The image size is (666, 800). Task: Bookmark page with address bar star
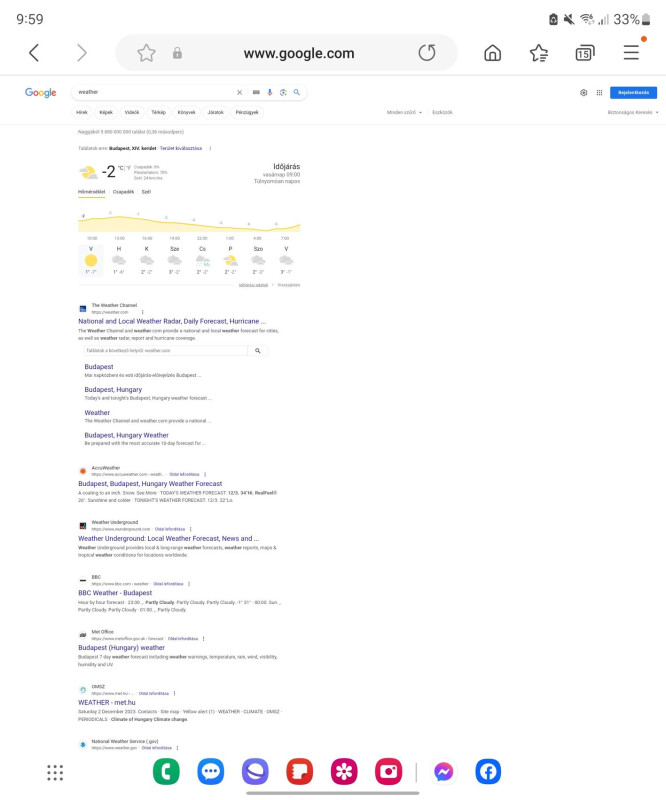pos(146,53)
